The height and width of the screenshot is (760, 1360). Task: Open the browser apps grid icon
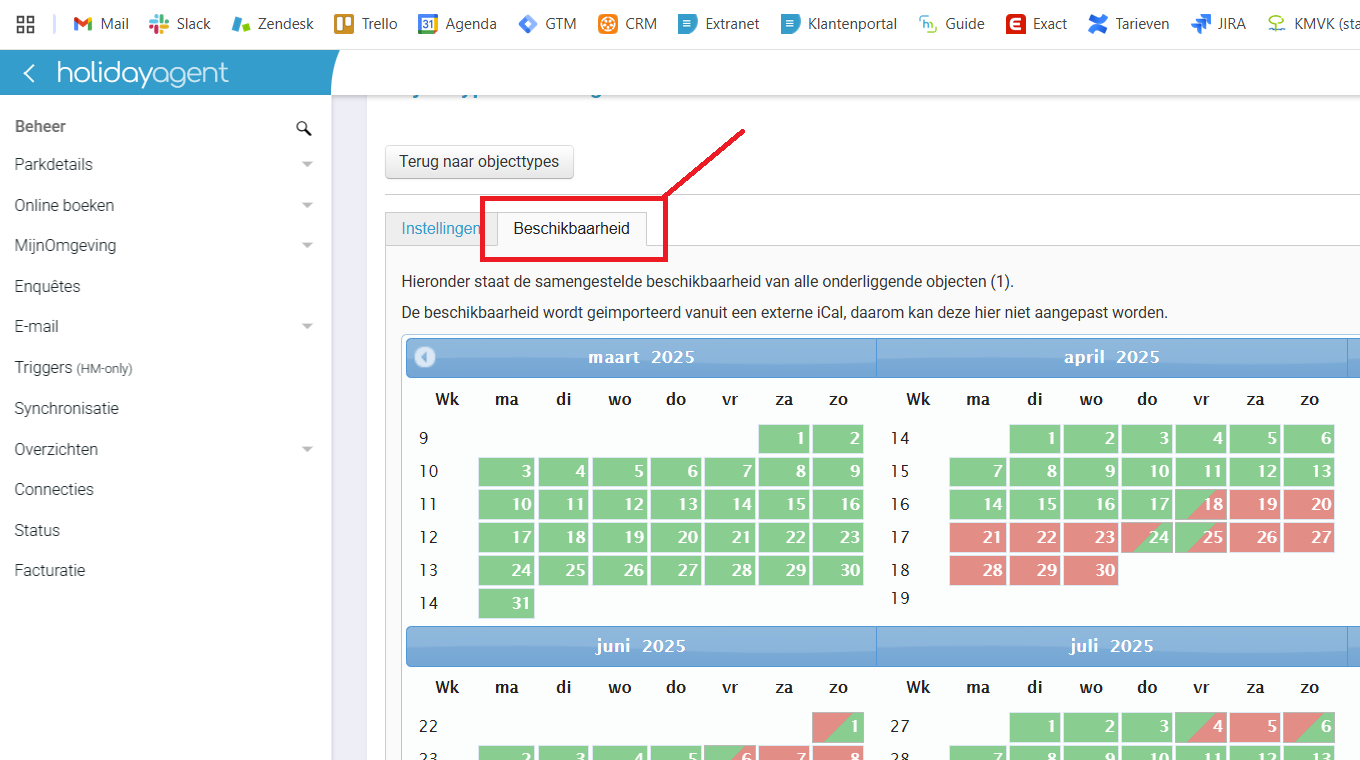click(x=26, y=24)
